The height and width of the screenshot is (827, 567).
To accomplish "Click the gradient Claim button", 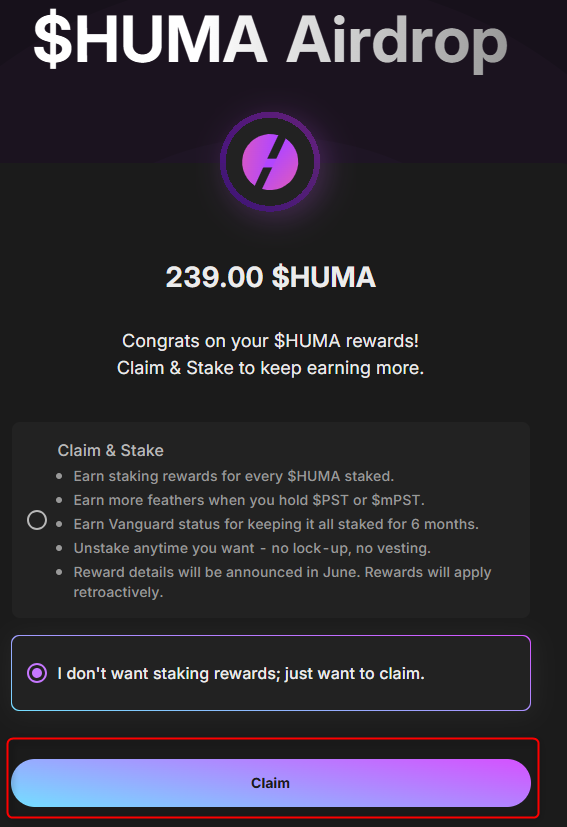I will (x=271, y=783).
